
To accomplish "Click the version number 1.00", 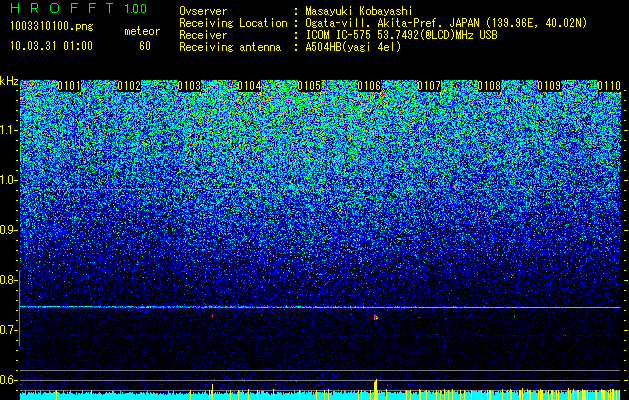I will pos(136,8).
